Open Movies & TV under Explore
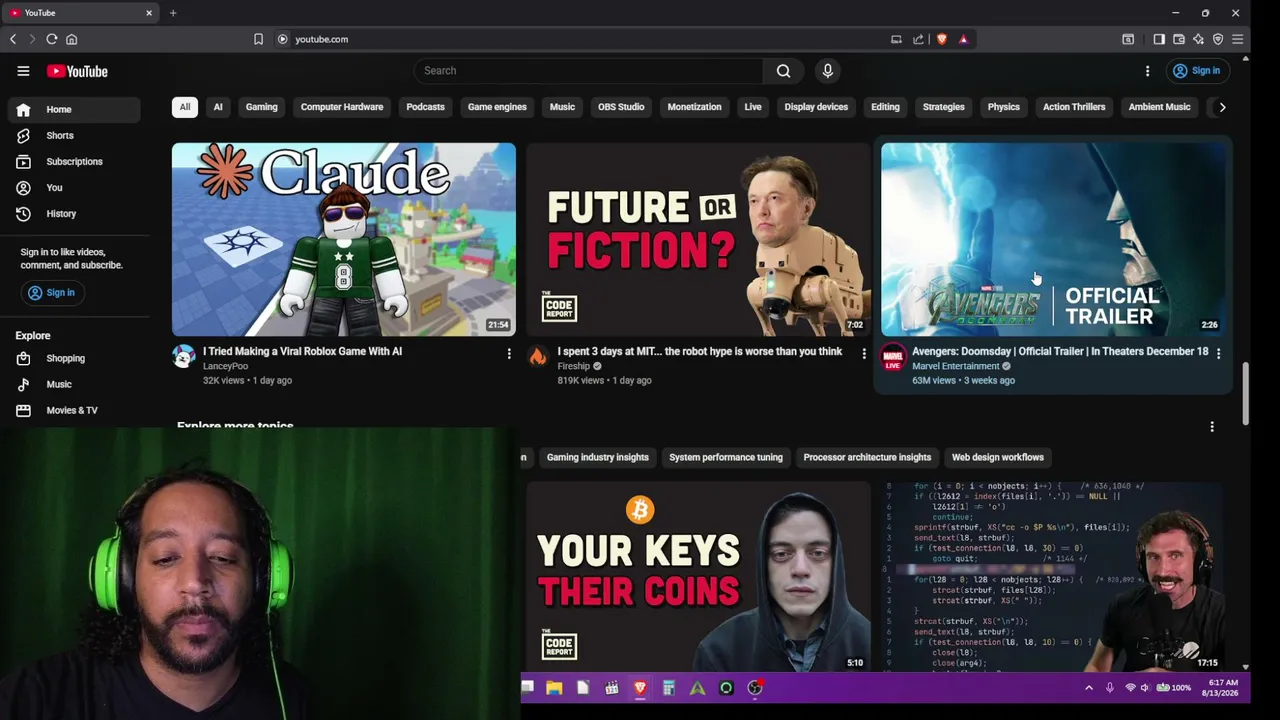This screenshot has width=1280, height=720. click(75, 411)
